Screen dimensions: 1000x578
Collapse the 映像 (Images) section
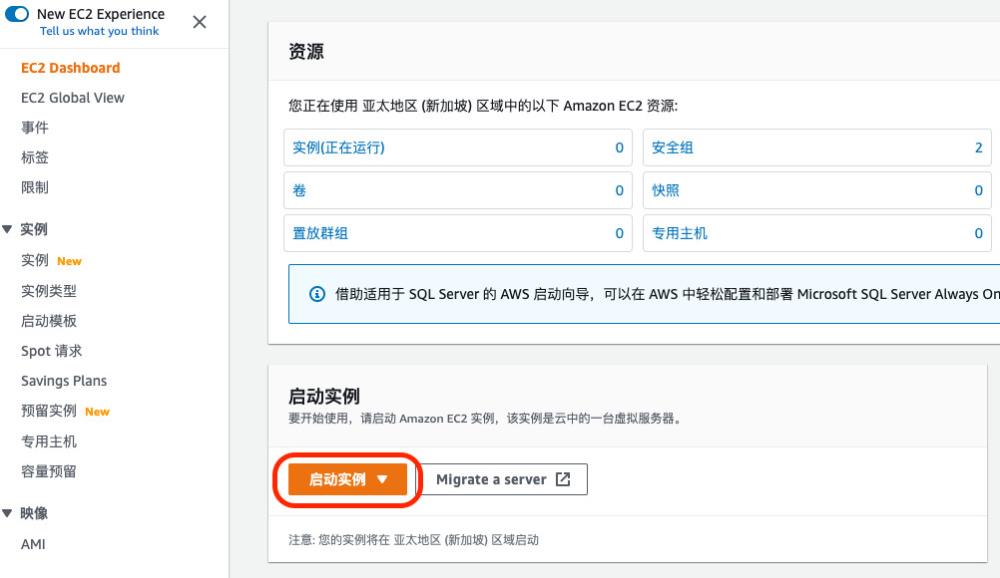coord(11,513)
